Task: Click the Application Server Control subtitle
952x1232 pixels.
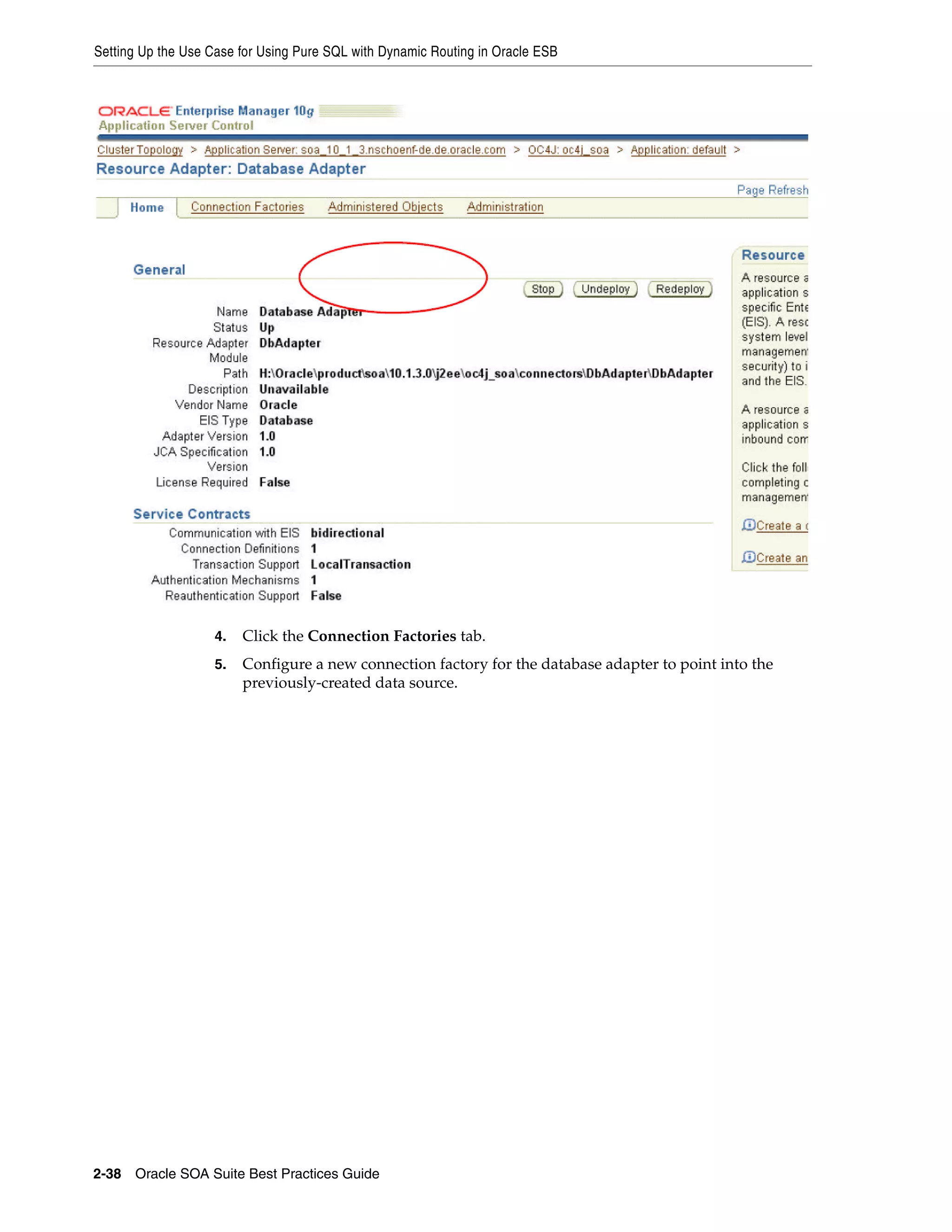Action: pyautogui.click(x=176, y=126)
